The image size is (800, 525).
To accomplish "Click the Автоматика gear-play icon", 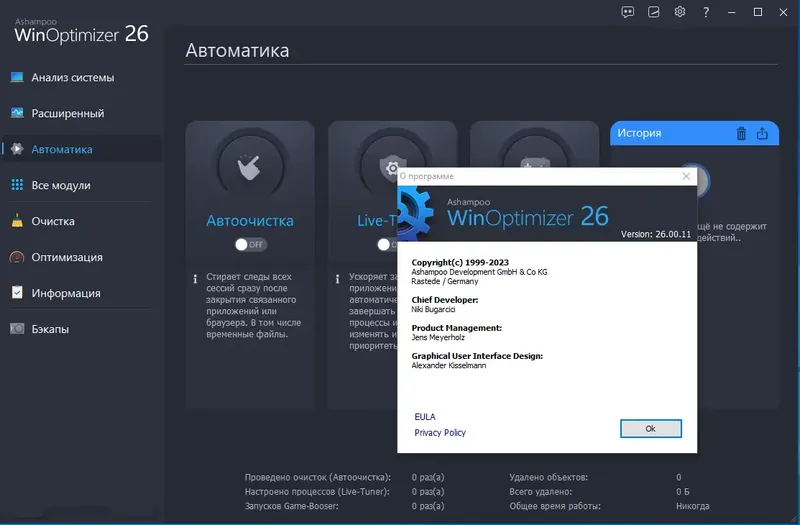I will pyautogui.click(x=17, y=148).
